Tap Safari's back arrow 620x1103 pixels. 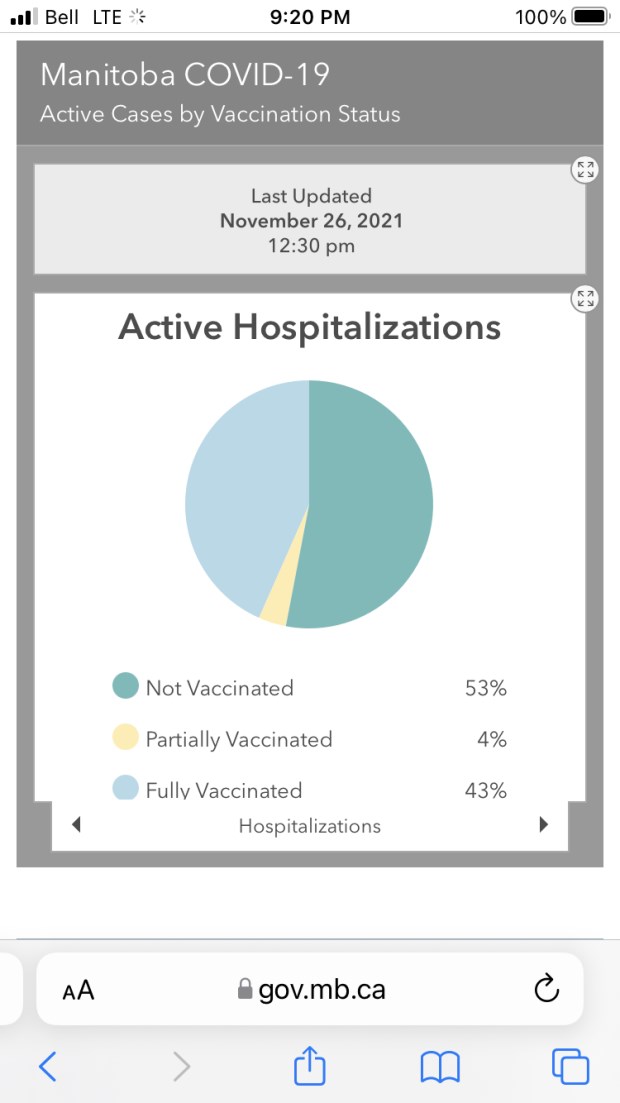coord(47,1067)
